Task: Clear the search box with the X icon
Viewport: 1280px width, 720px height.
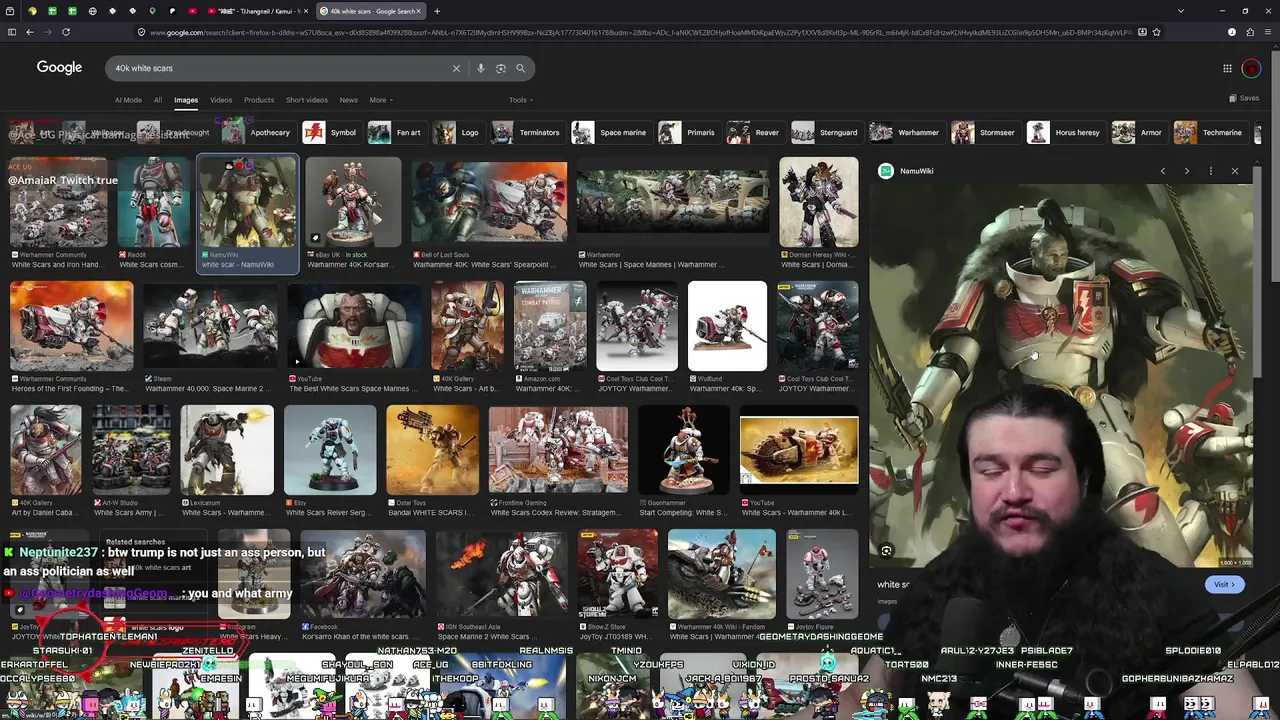Action: point(456,68)
